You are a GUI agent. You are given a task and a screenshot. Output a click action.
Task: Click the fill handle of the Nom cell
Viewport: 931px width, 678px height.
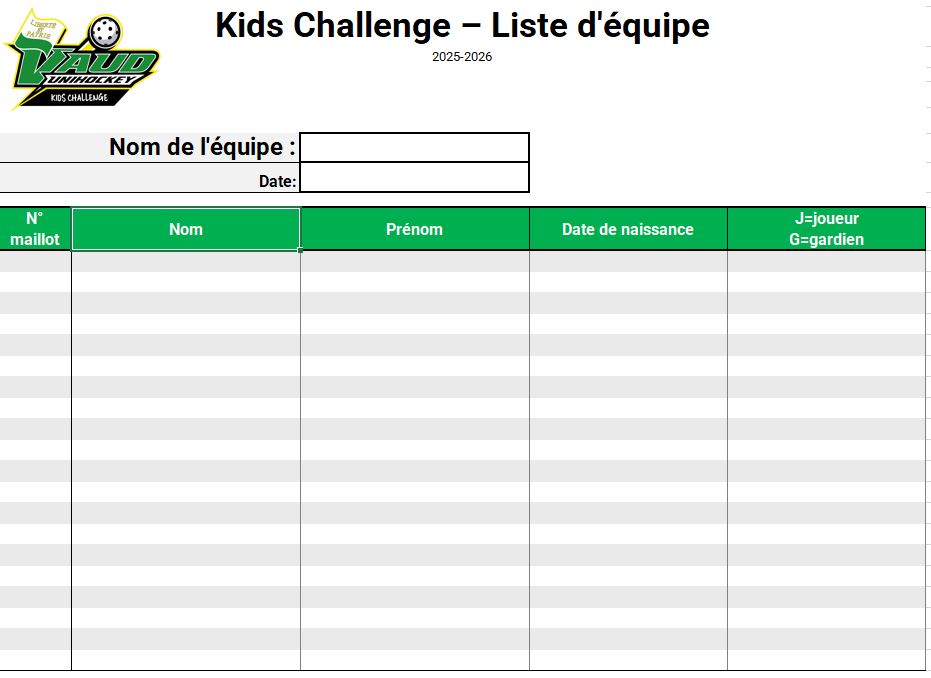pos(300,250)
